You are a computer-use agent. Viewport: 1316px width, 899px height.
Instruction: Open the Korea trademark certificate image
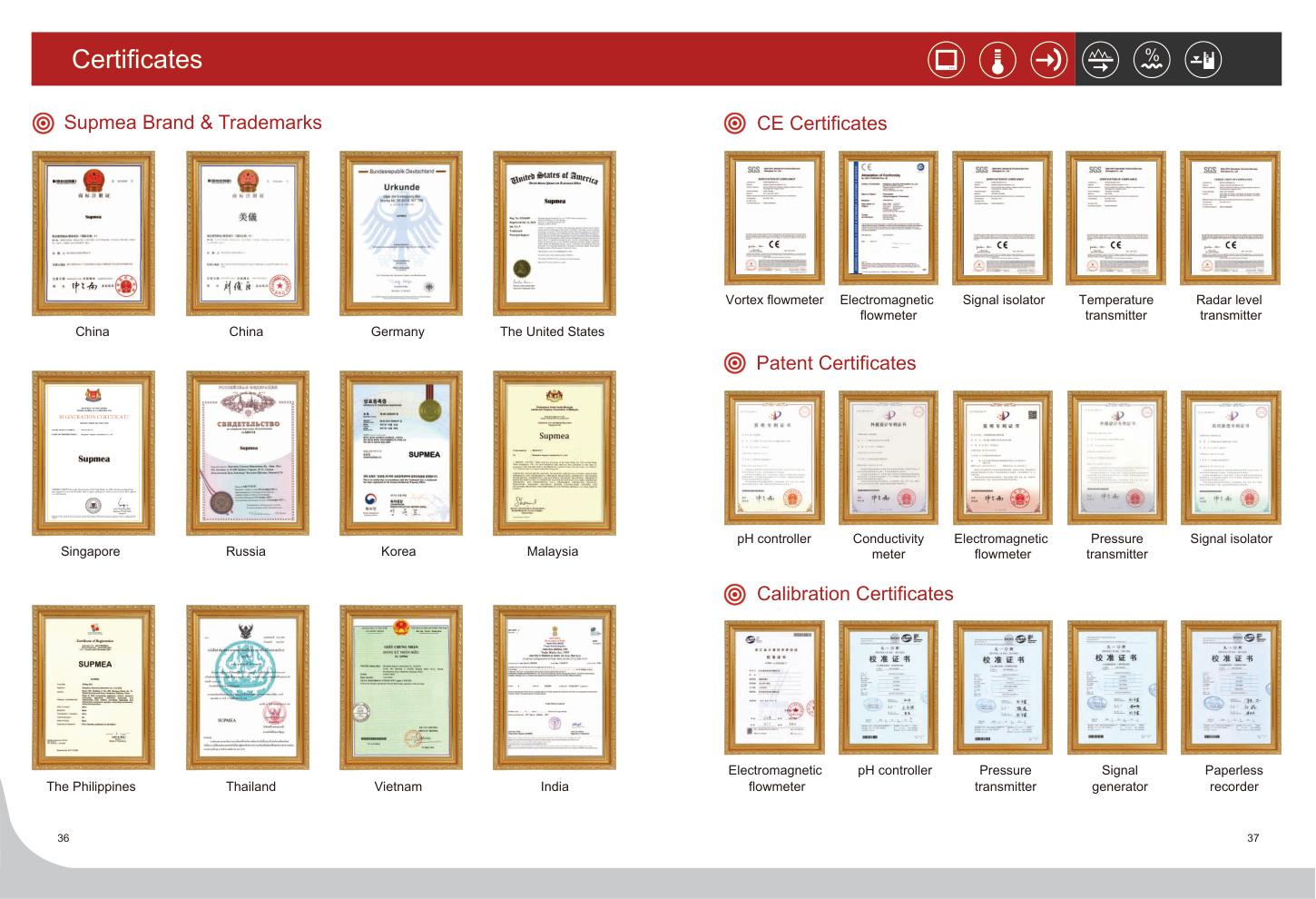click(x=401, y=453)
